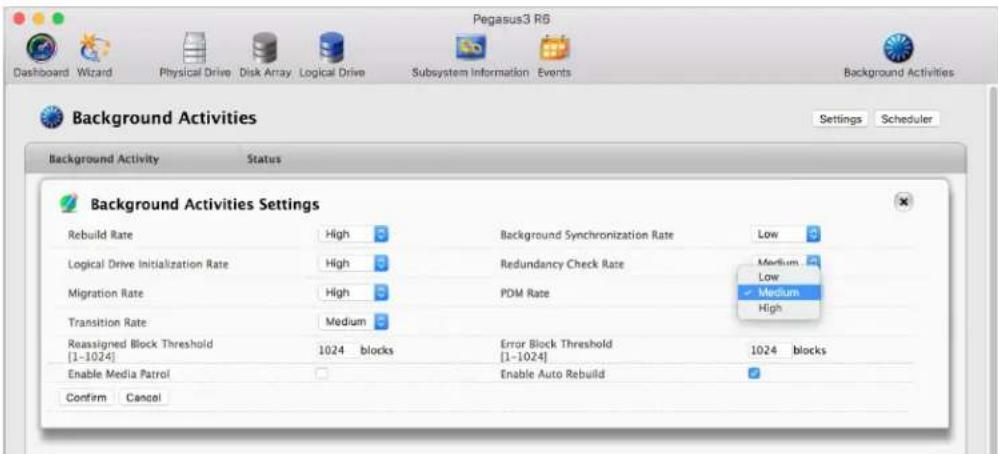Click the blue icon beside Background Activities heading

[x=53, y=118]
